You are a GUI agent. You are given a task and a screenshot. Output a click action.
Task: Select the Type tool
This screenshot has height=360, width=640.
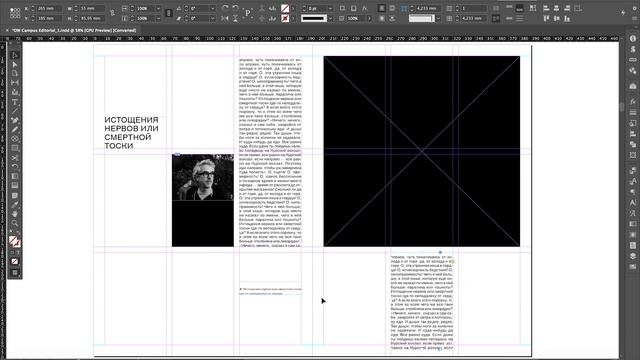coord(15,102)
